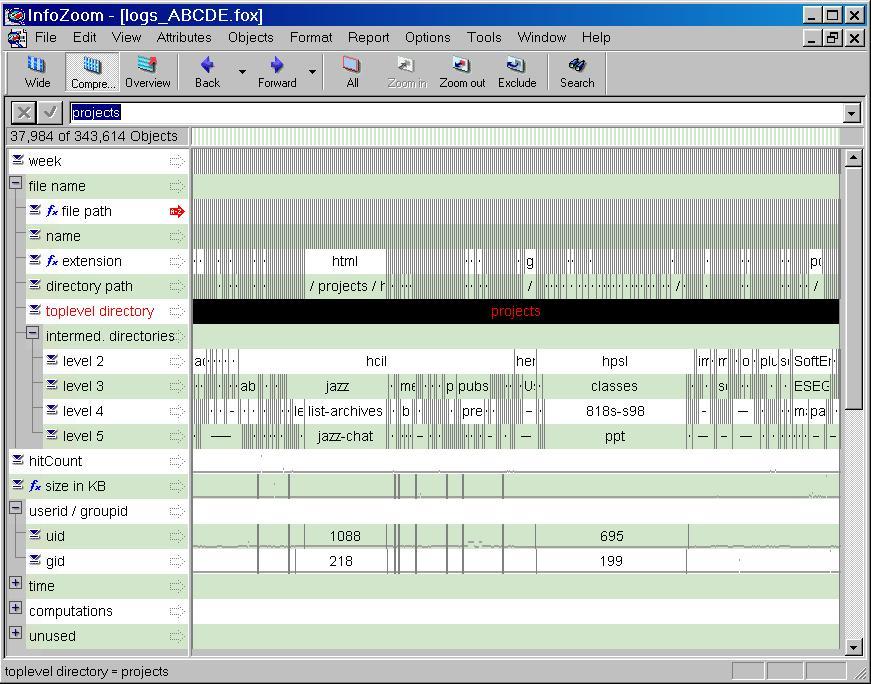The height and width of the screenshot is (684, 871).
Task: Open the value input combo box dropdown
Action: (851, 114)
